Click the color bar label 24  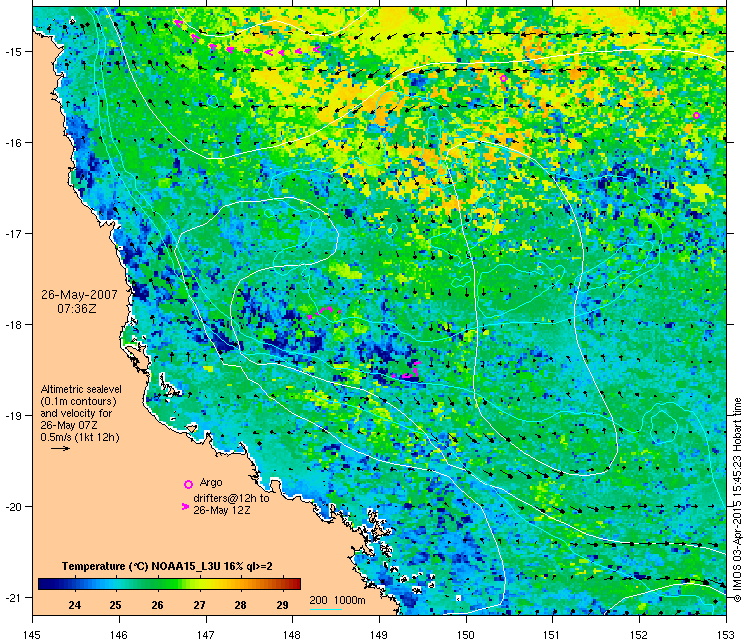75,605
